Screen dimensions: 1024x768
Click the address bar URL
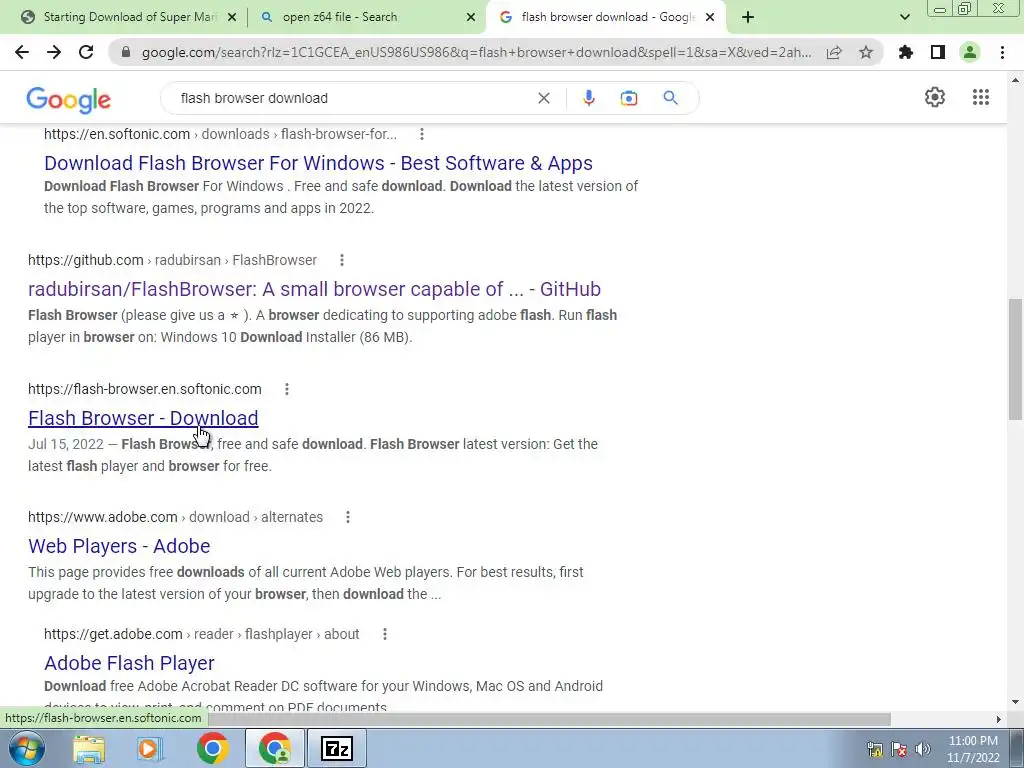[477, 52]
